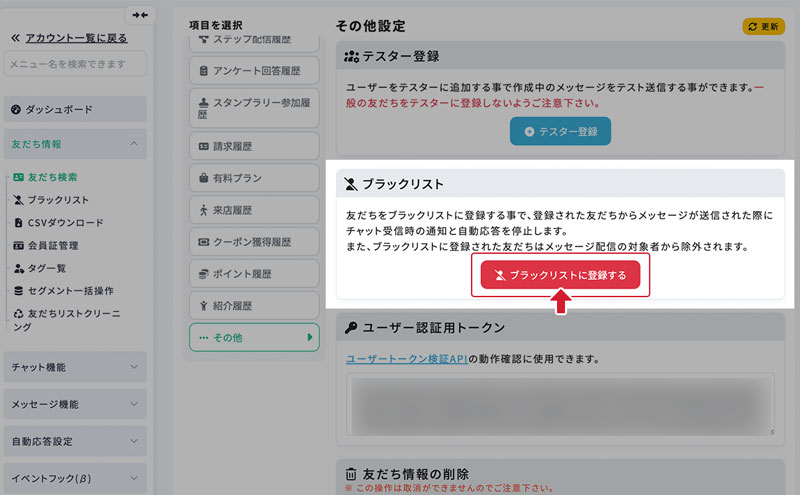Click the ブラックリストに登録する button

coord(560,275)
